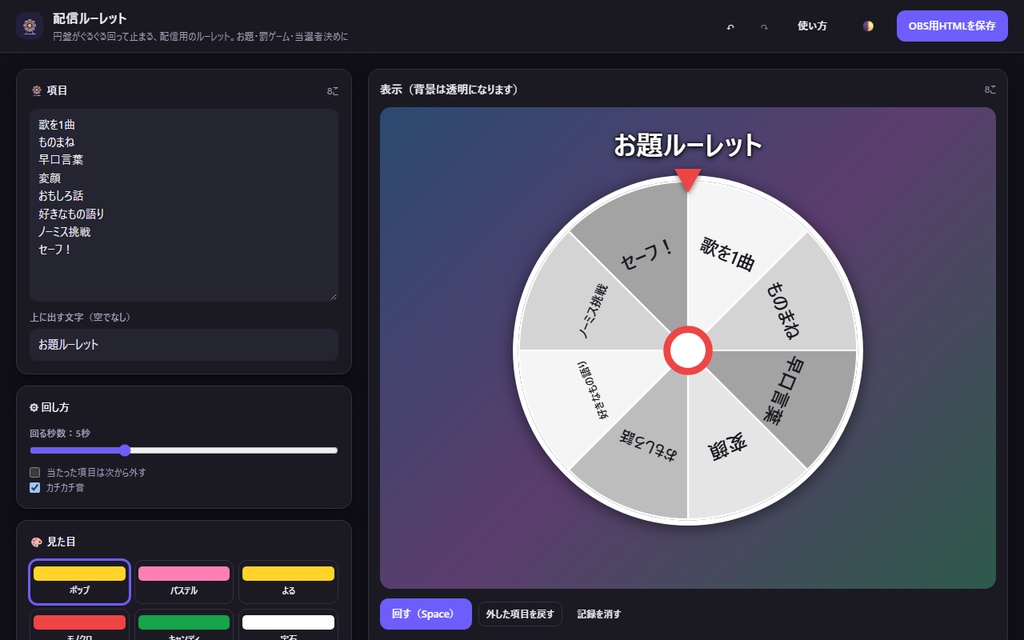Click the wheel icon beside 項目 heading

coord(37,90)
